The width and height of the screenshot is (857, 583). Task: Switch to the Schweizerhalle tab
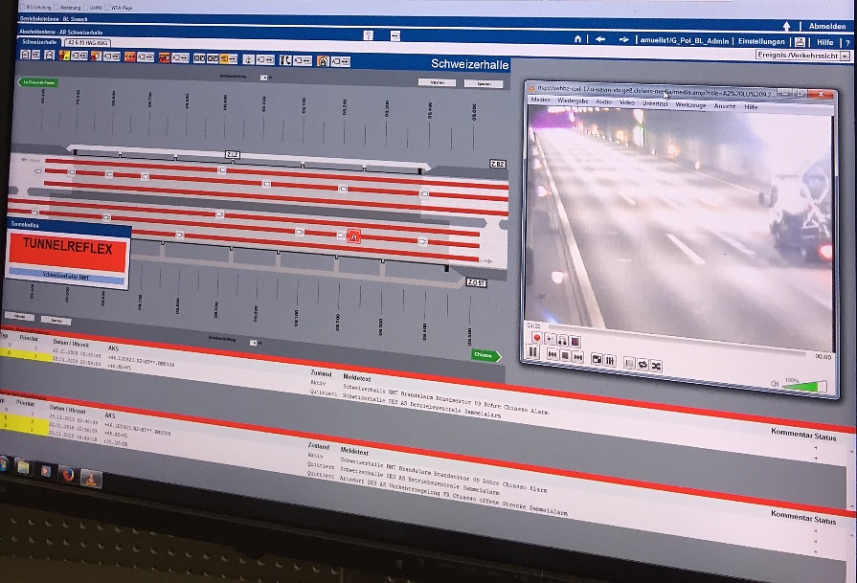[39, 42]
